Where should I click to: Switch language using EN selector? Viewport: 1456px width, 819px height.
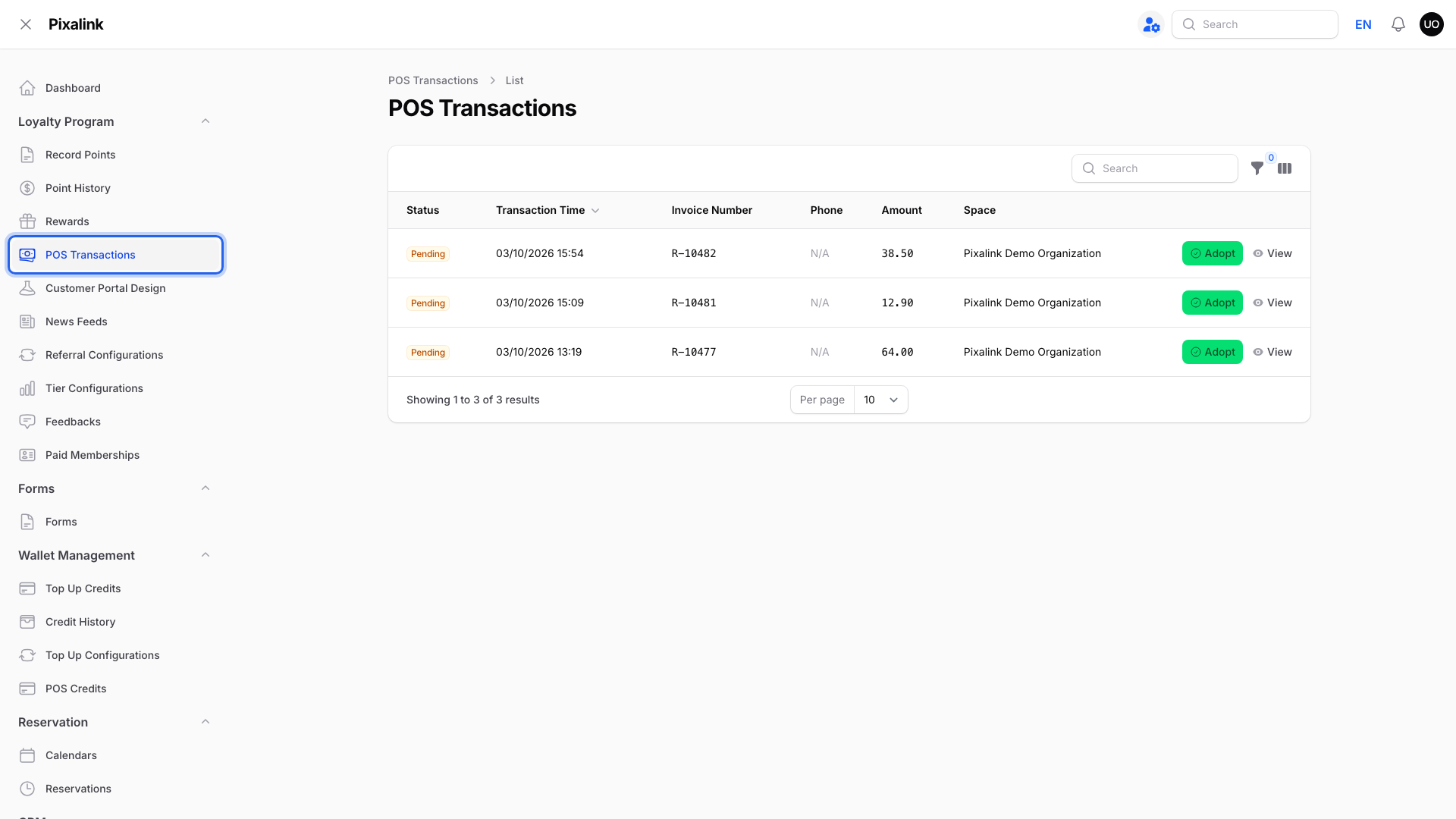click(x=1363, y=24)
